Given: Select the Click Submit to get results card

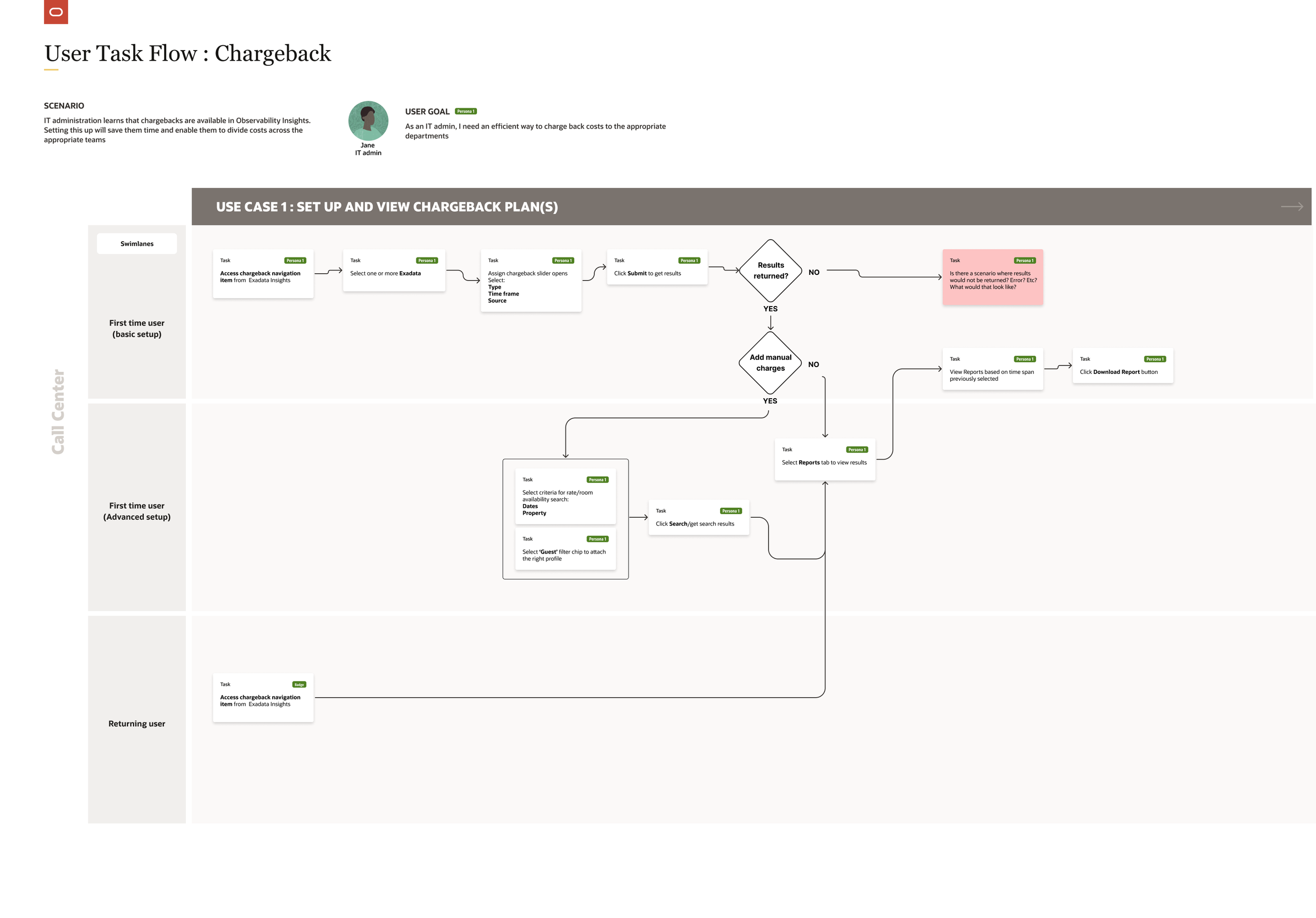Looking at the screenshot, I should tap(657, 267).
